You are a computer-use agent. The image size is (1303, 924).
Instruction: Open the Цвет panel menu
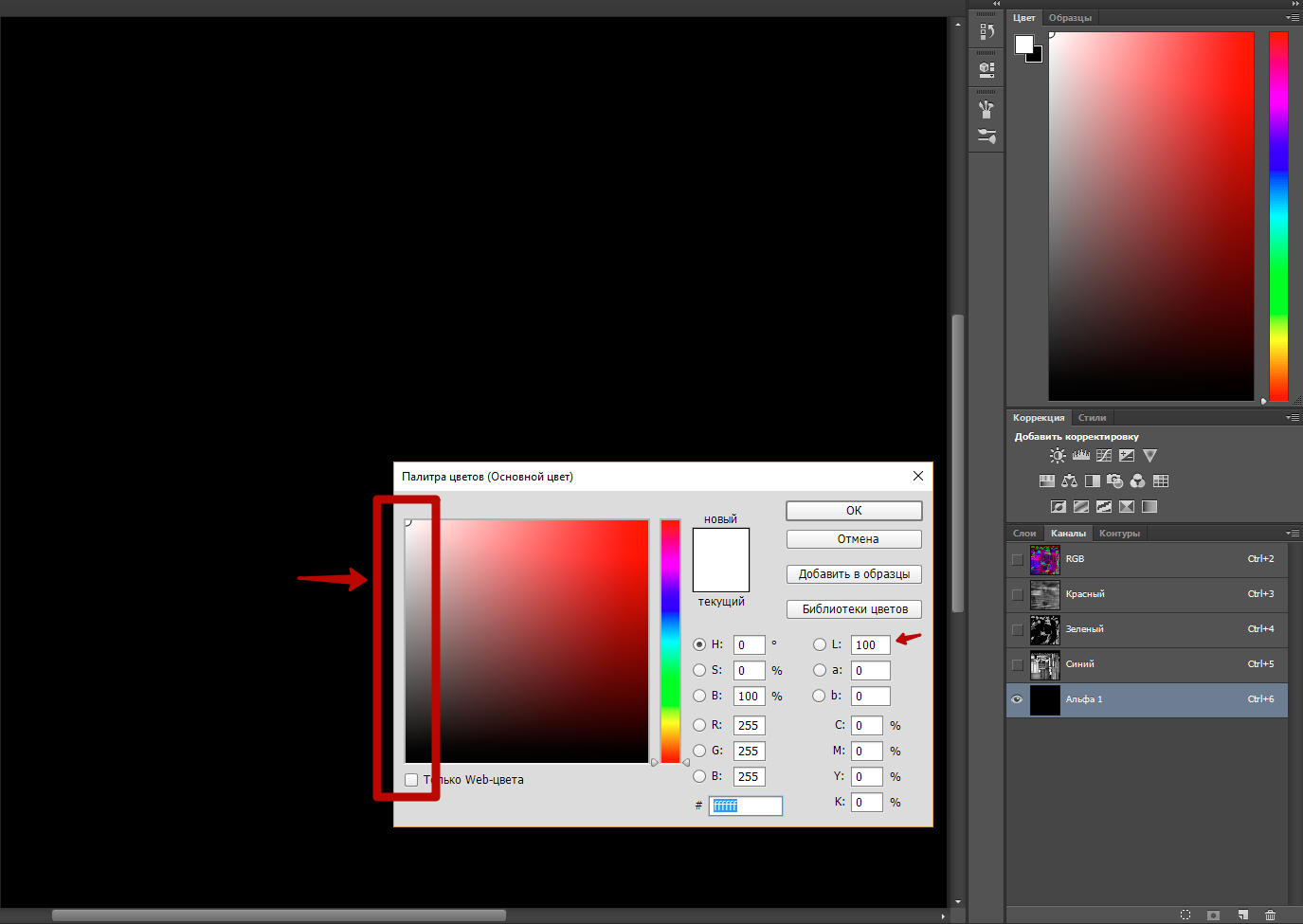click(1293, 17)
